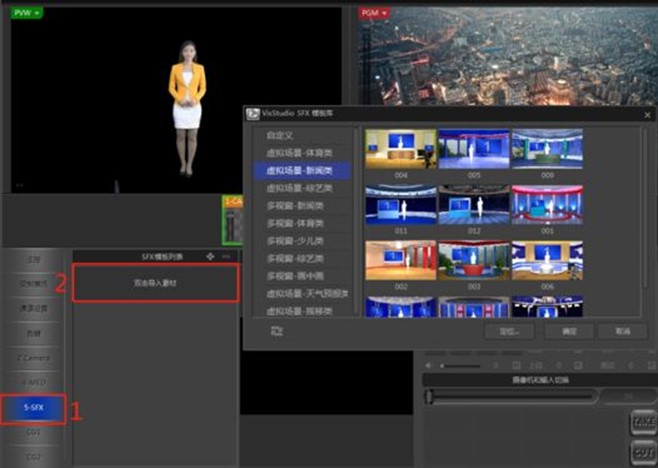Click the T-bar transition slider handle

tap(429, 398)
